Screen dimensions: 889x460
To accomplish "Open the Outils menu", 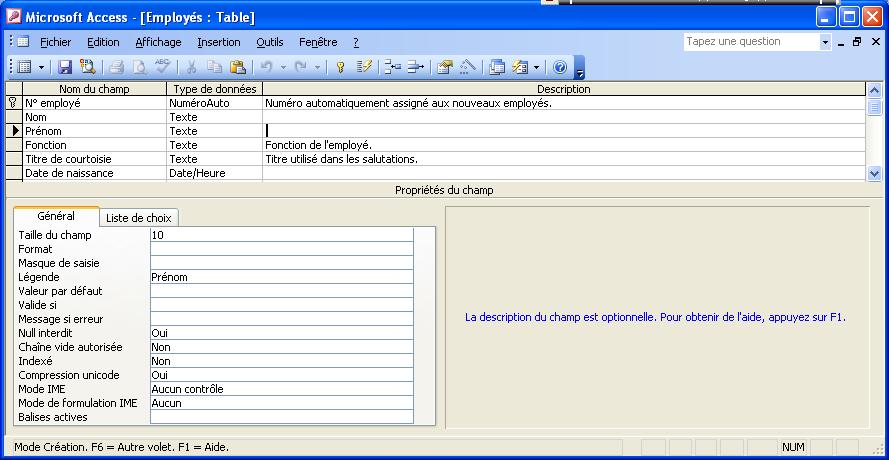I will pos(270,42).
